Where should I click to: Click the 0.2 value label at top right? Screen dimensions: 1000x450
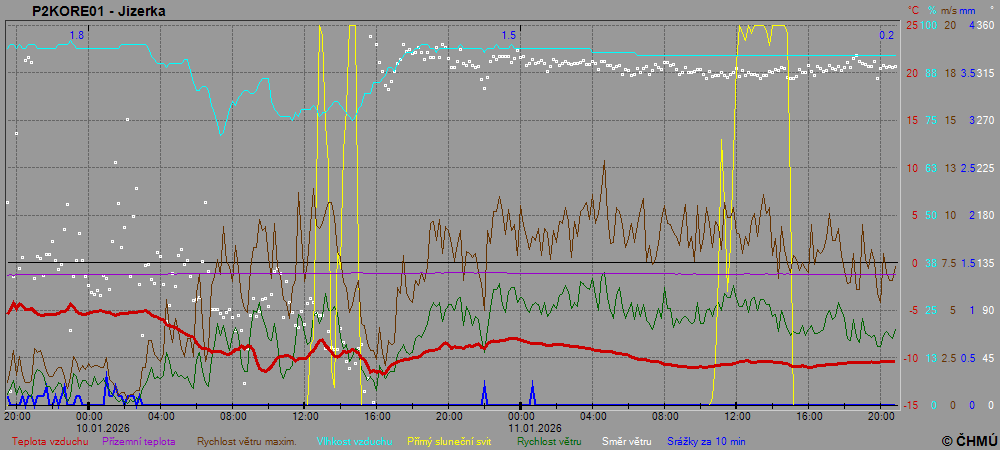(x=886, y=35)
